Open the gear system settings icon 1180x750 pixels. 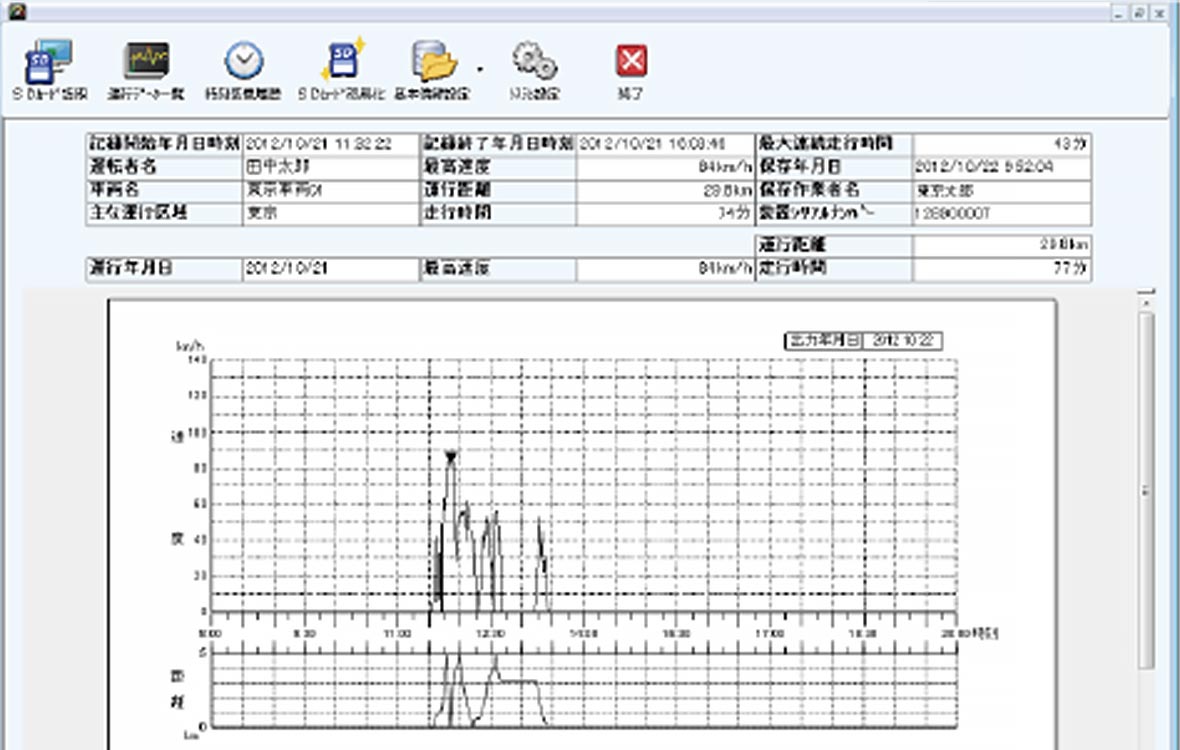[534, 62]
